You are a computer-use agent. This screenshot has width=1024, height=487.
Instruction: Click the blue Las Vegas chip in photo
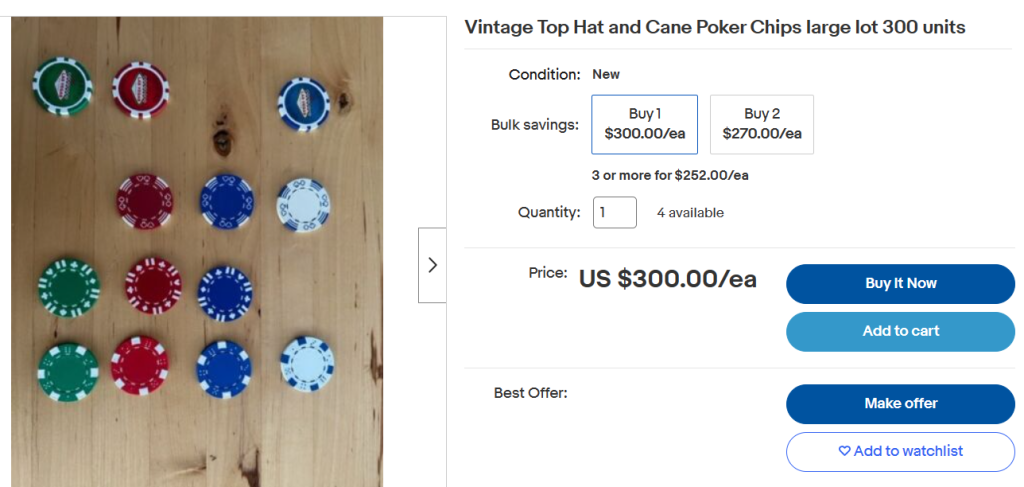[x=304, y=104]
